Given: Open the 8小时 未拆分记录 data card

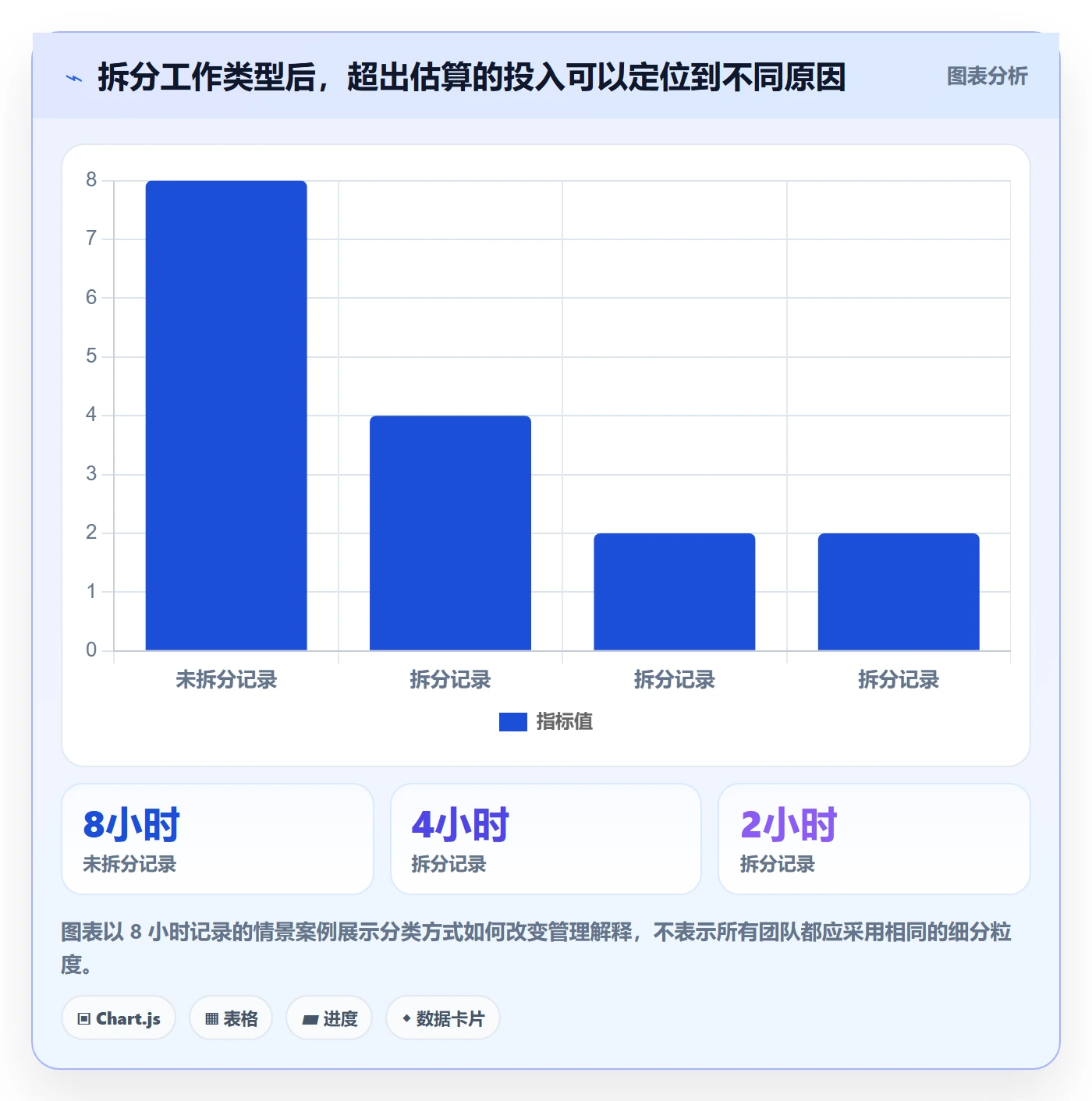Looking at the screenshot, I should [x=218, y=839].
